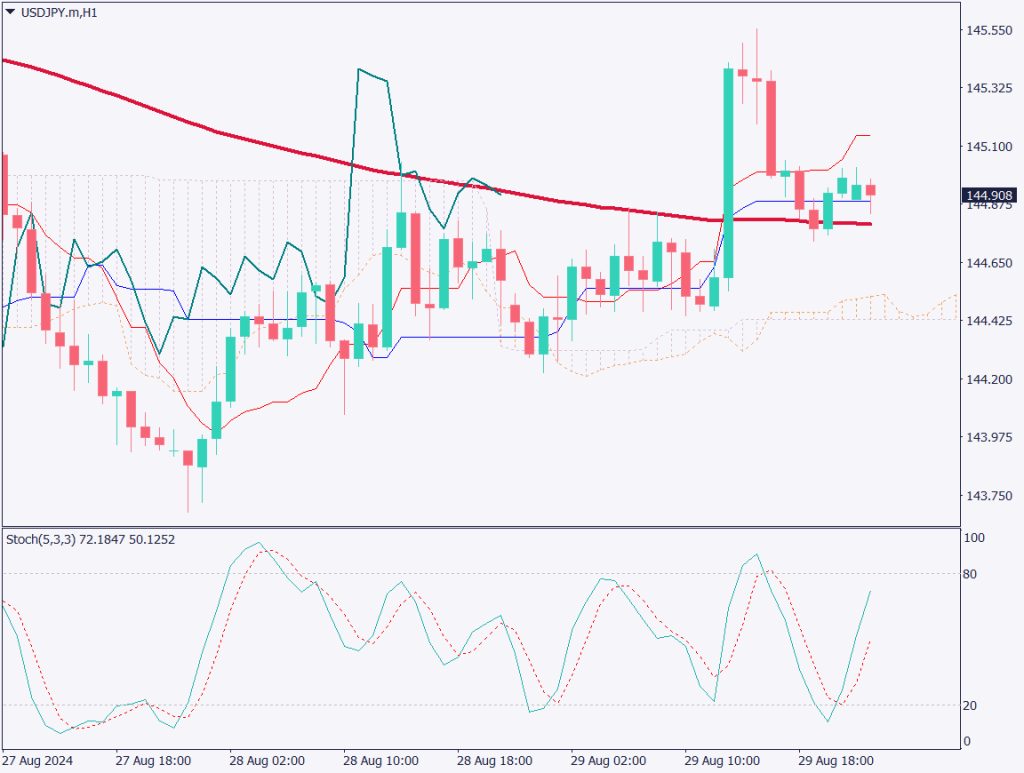Click the stochastic 100 level label
This screenshot has height=773, width=1024.
pyautogui.click(x=973, y=538)
